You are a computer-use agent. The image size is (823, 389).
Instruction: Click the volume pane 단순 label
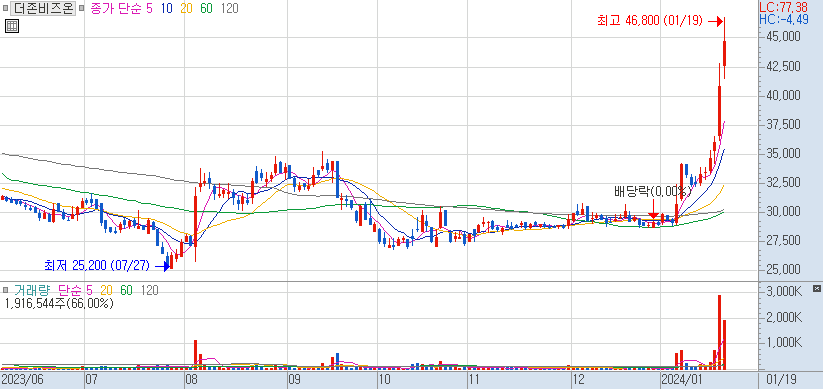click(70, 290)
